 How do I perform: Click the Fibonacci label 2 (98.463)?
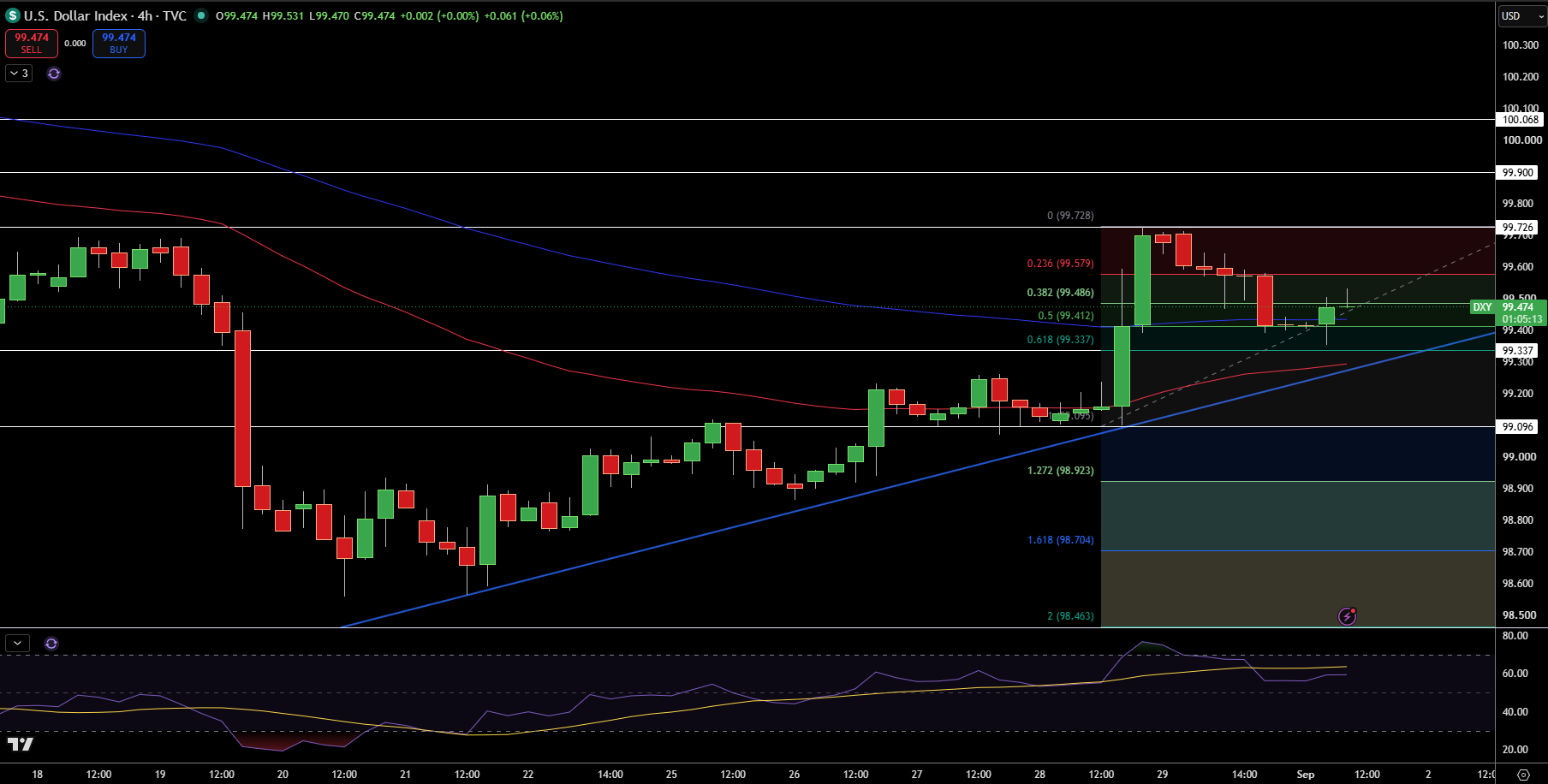(x=1070, y=616)
